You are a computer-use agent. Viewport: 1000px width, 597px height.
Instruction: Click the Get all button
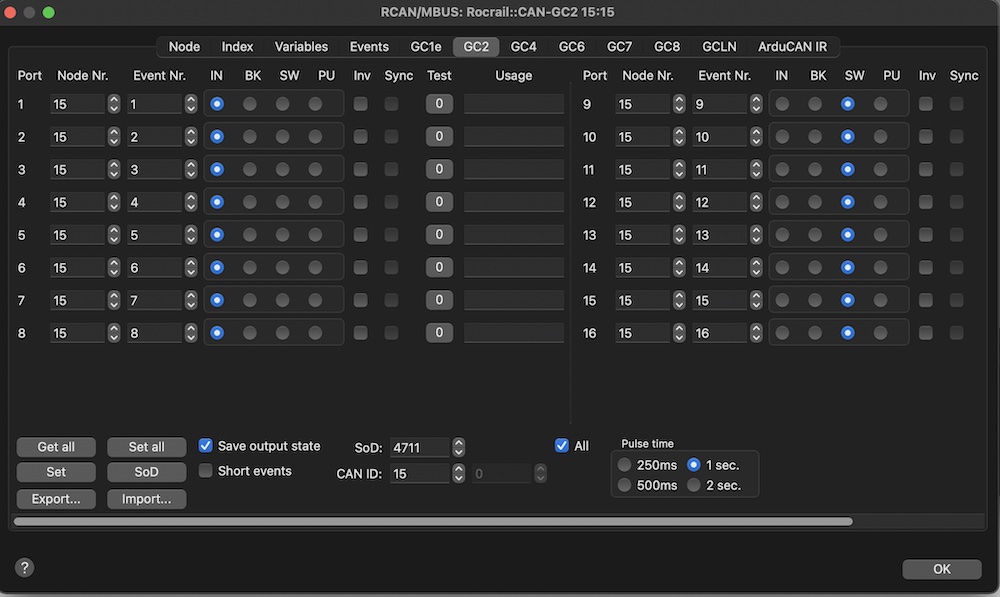click(56, 447)
